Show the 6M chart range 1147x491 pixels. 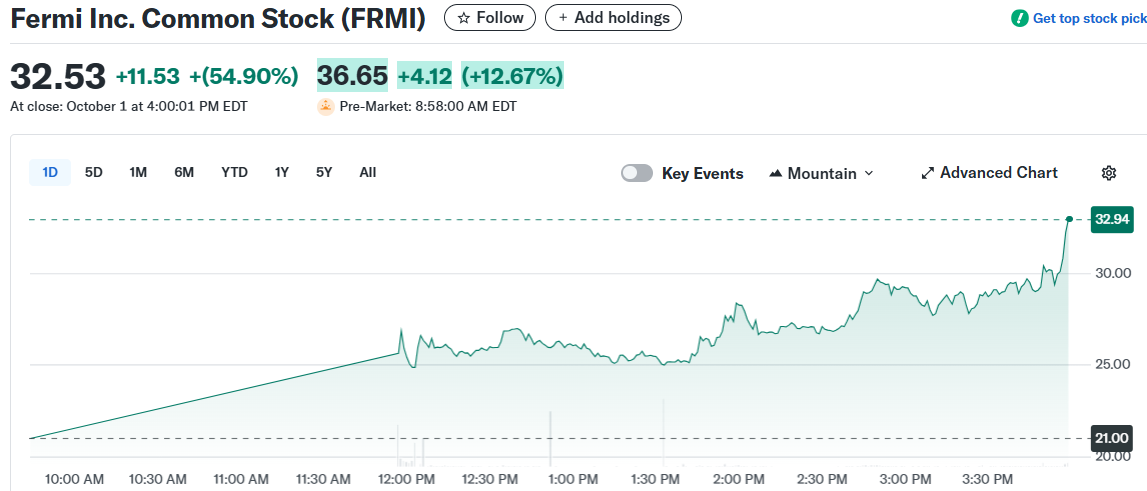pyautogui.click(x=184, y=172)
